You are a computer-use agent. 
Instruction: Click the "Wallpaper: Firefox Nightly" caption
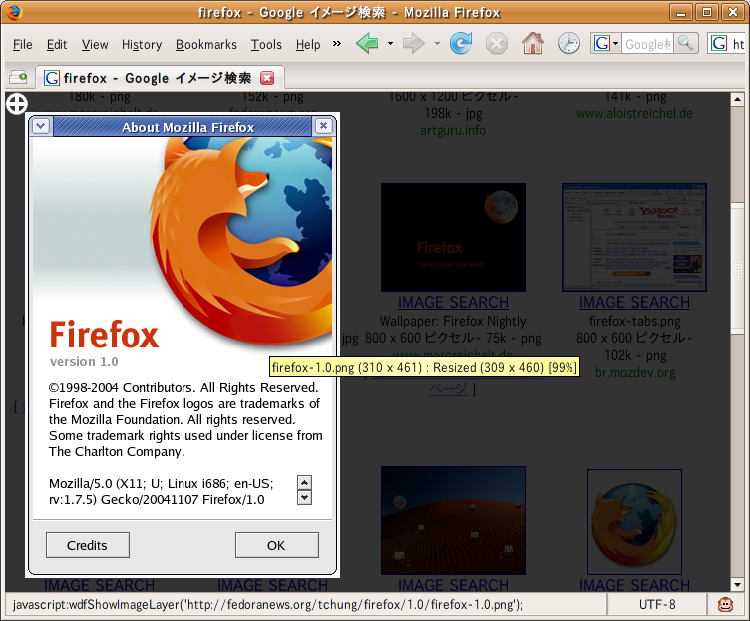453,321
